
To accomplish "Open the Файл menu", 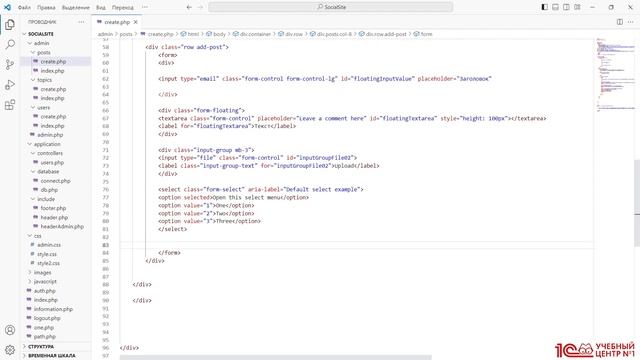I will pos(24,7).
